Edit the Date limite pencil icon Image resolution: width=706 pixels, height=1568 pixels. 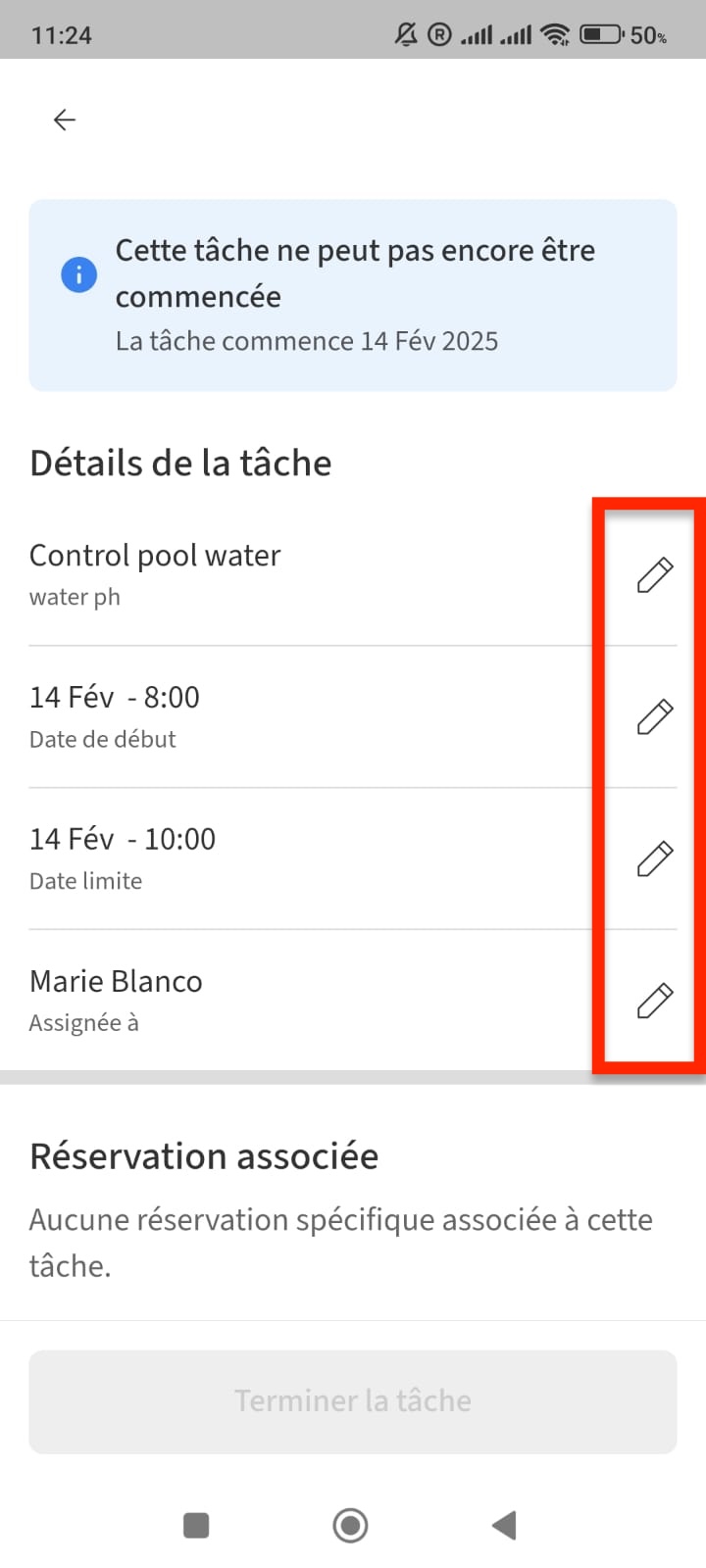pos(655,858)
